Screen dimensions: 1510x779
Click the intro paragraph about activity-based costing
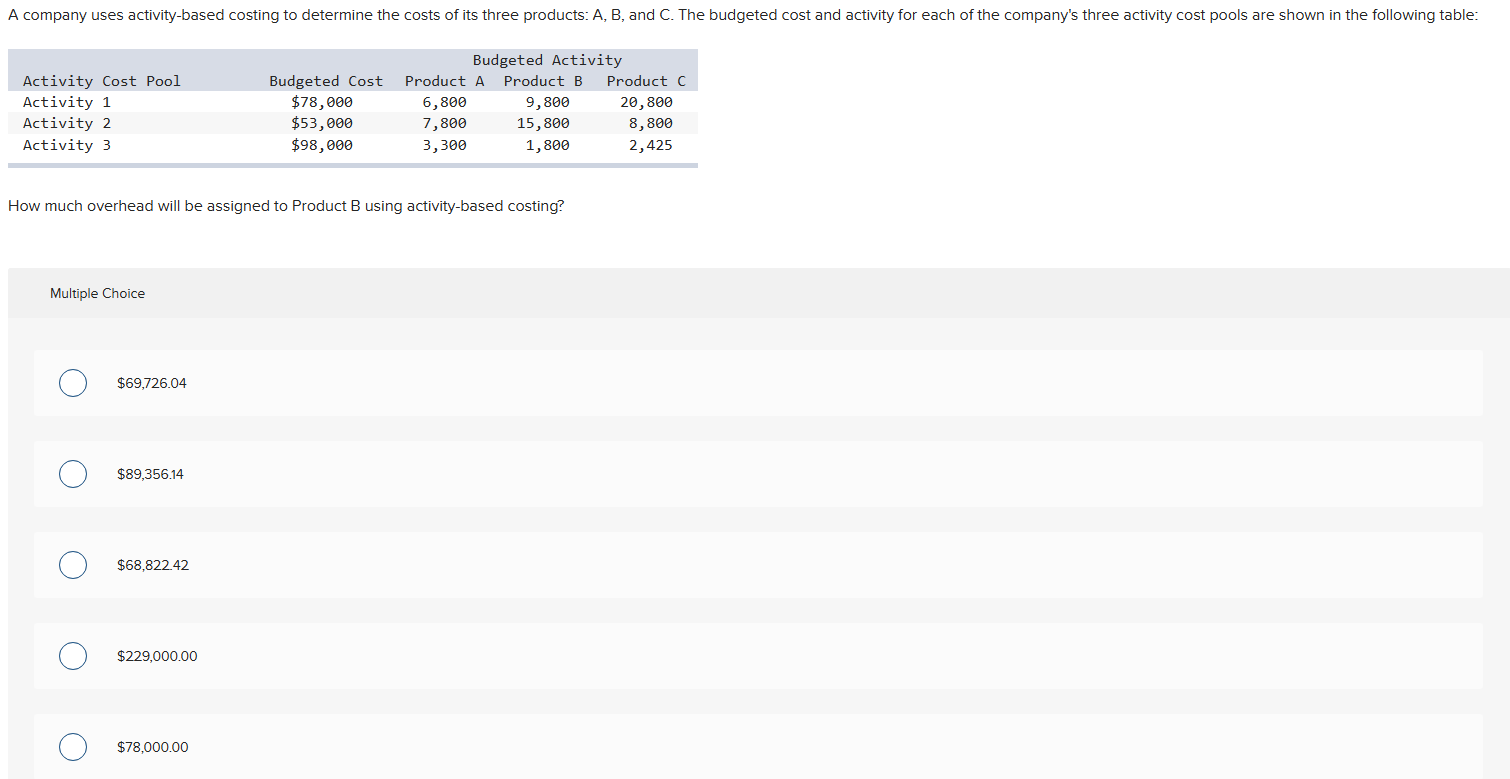click(743, 16)
